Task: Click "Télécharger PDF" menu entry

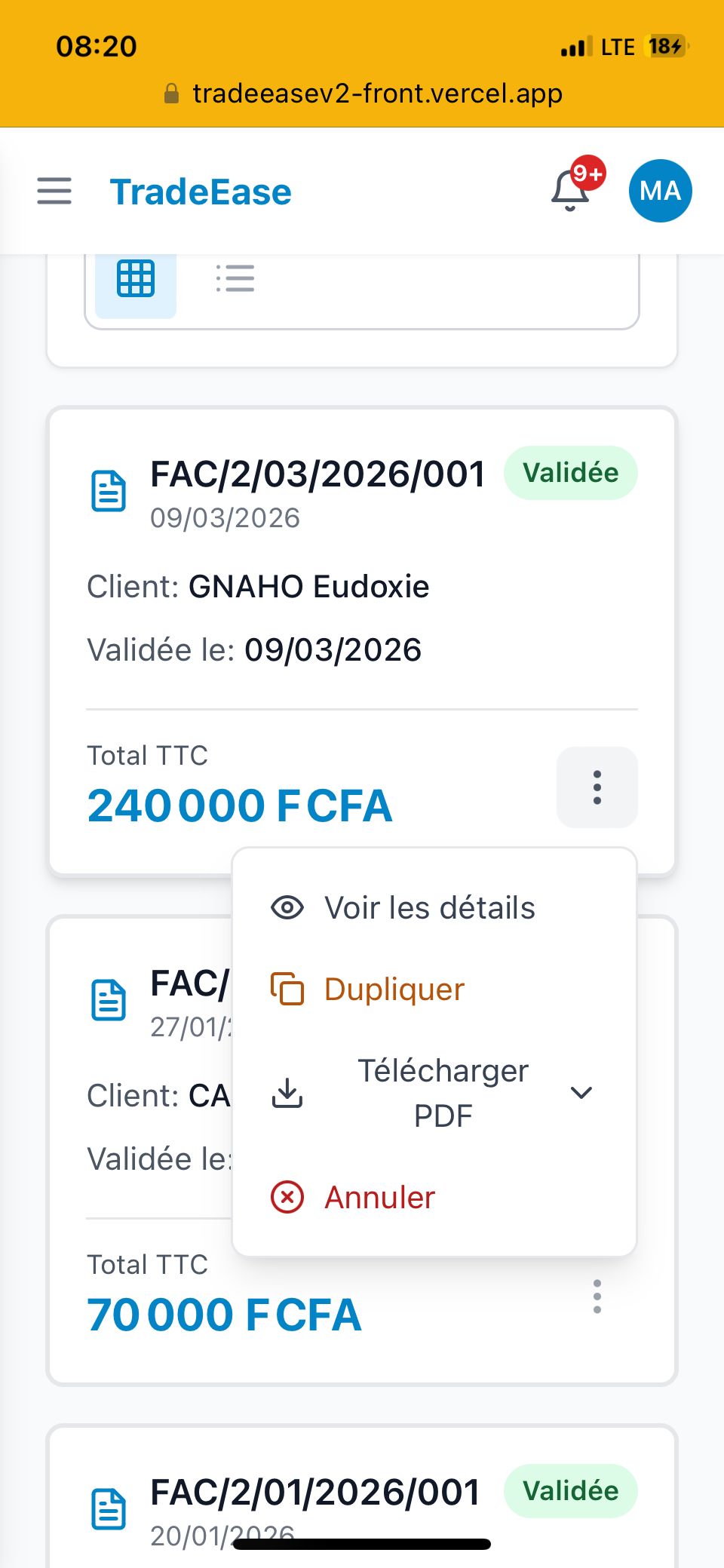Action: tap(443, 1093)
